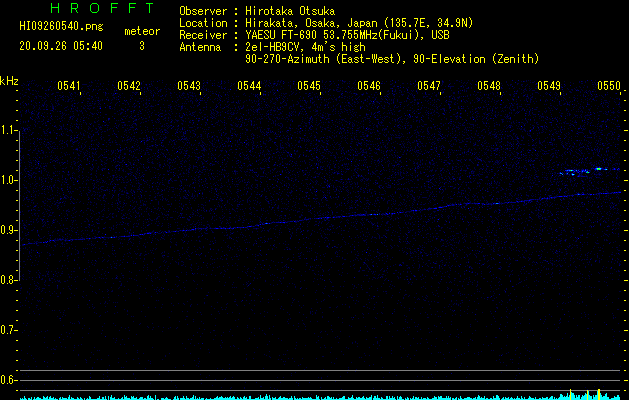629x400 pixels.
Task: Click the yellow signal spike at bottom right
Action: click(x=599, y=394)
